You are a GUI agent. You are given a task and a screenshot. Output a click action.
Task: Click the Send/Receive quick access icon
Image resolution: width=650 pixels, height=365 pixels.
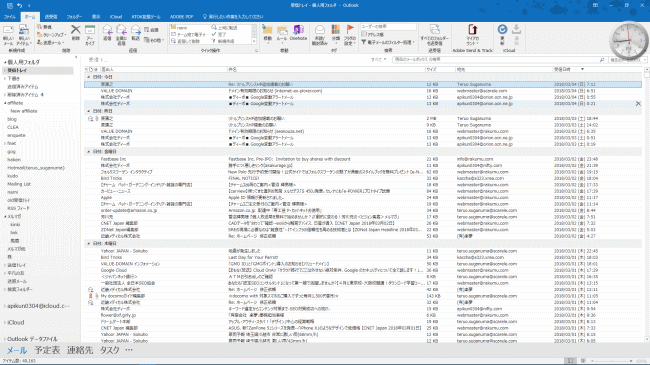tap(10, 5)
